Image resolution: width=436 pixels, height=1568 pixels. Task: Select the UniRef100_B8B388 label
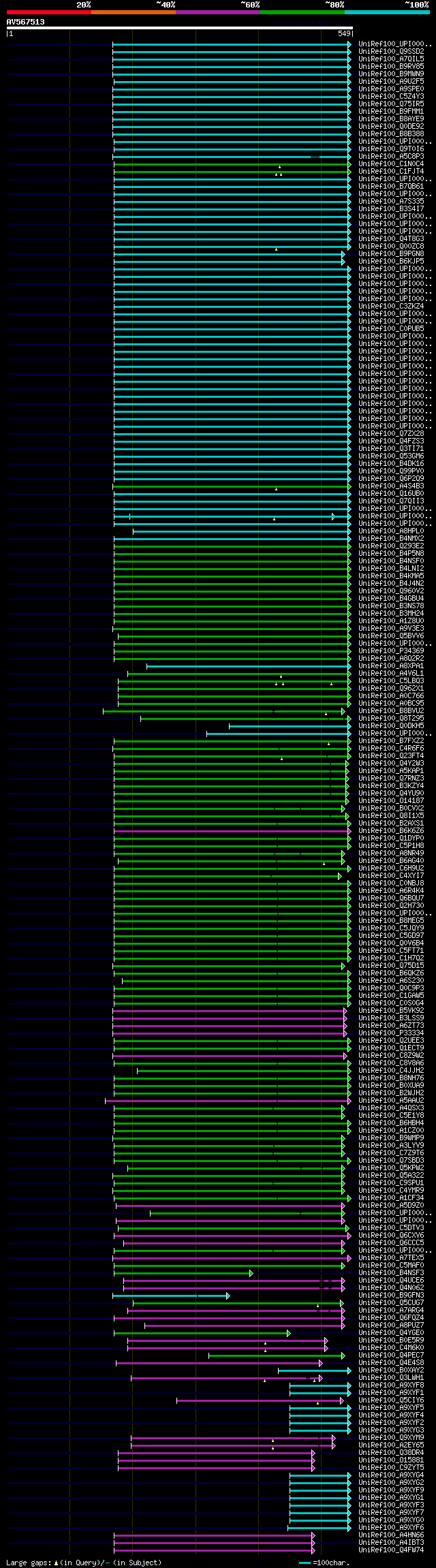click(x=391, y=134)
